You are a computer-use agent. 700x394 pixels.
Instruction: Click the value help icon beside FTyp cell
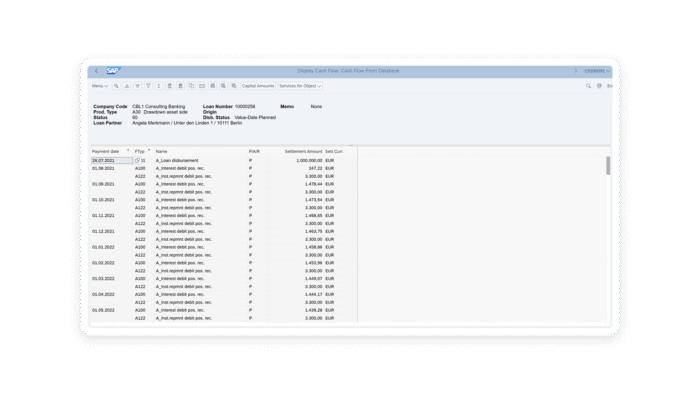pos(137,160)
